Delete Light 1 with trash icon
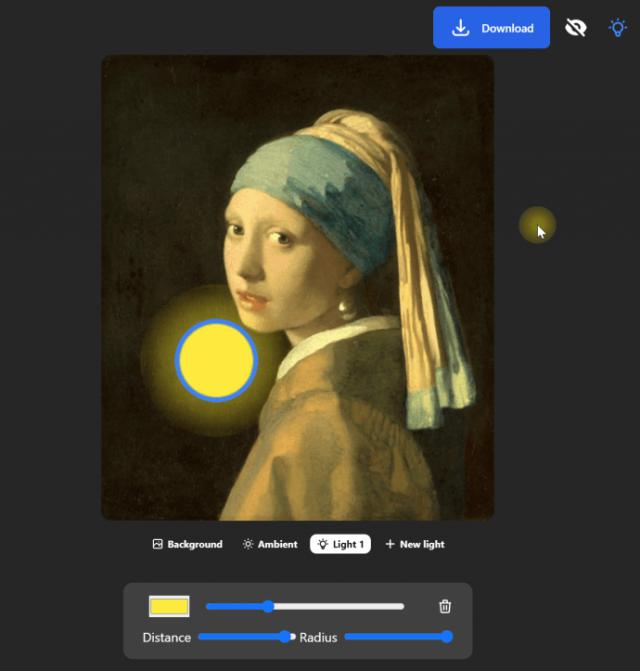 445,606
